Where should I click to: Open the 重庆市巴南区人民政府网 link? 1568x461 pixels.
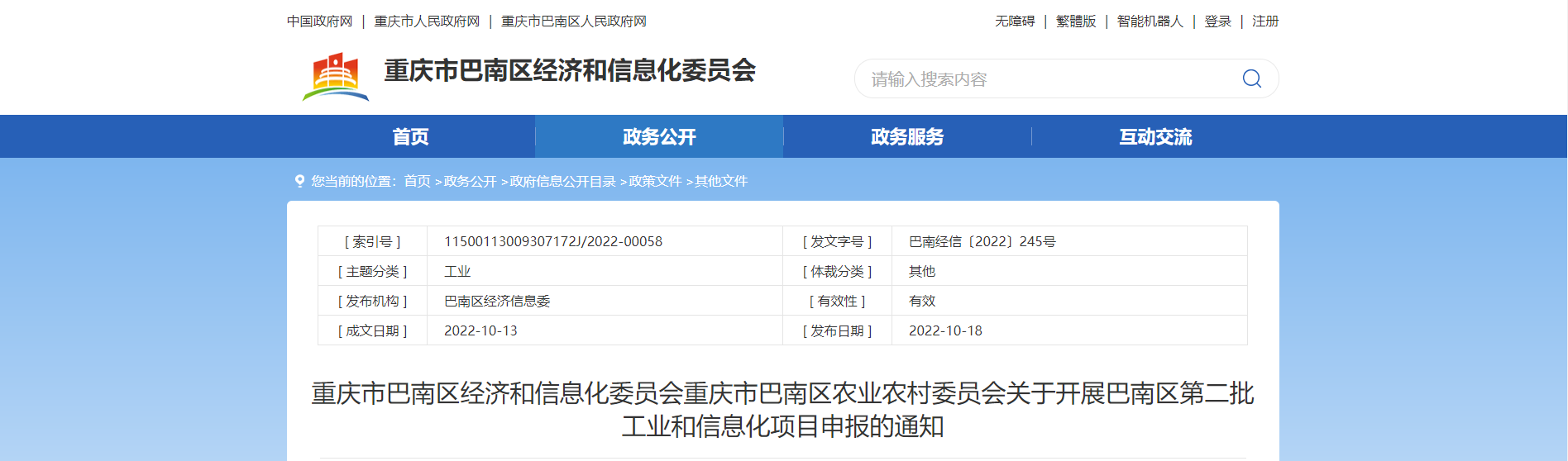[x=574, y=21]
